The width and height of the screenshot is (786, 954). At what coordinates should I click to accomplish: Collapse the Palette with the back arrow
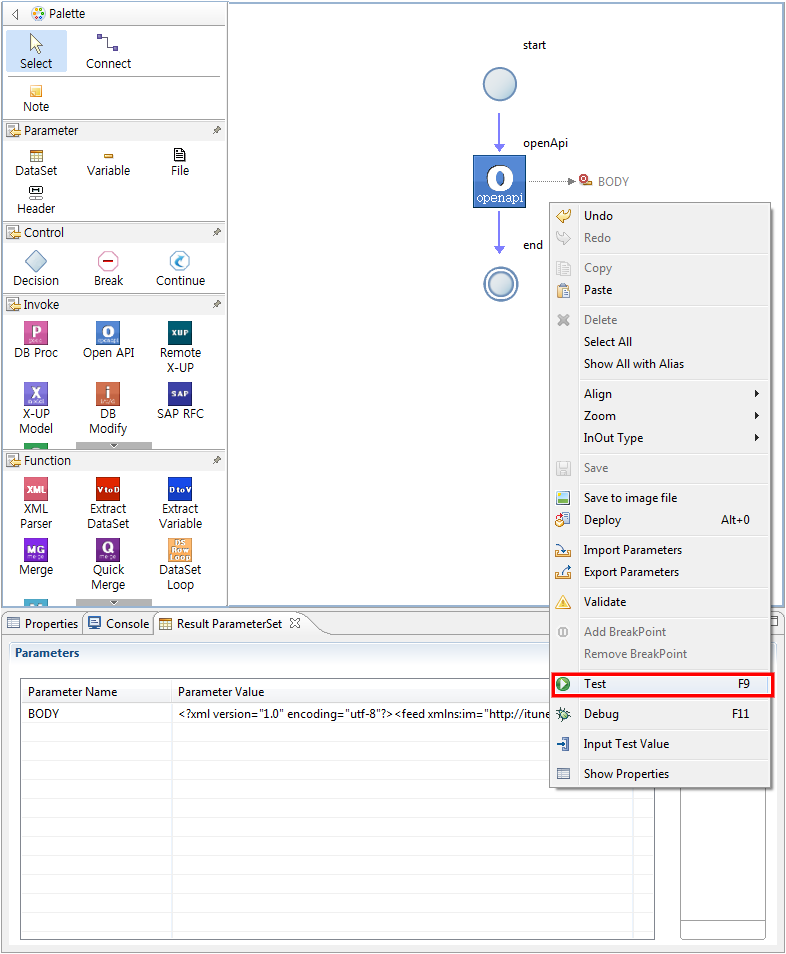click(15, 13)
